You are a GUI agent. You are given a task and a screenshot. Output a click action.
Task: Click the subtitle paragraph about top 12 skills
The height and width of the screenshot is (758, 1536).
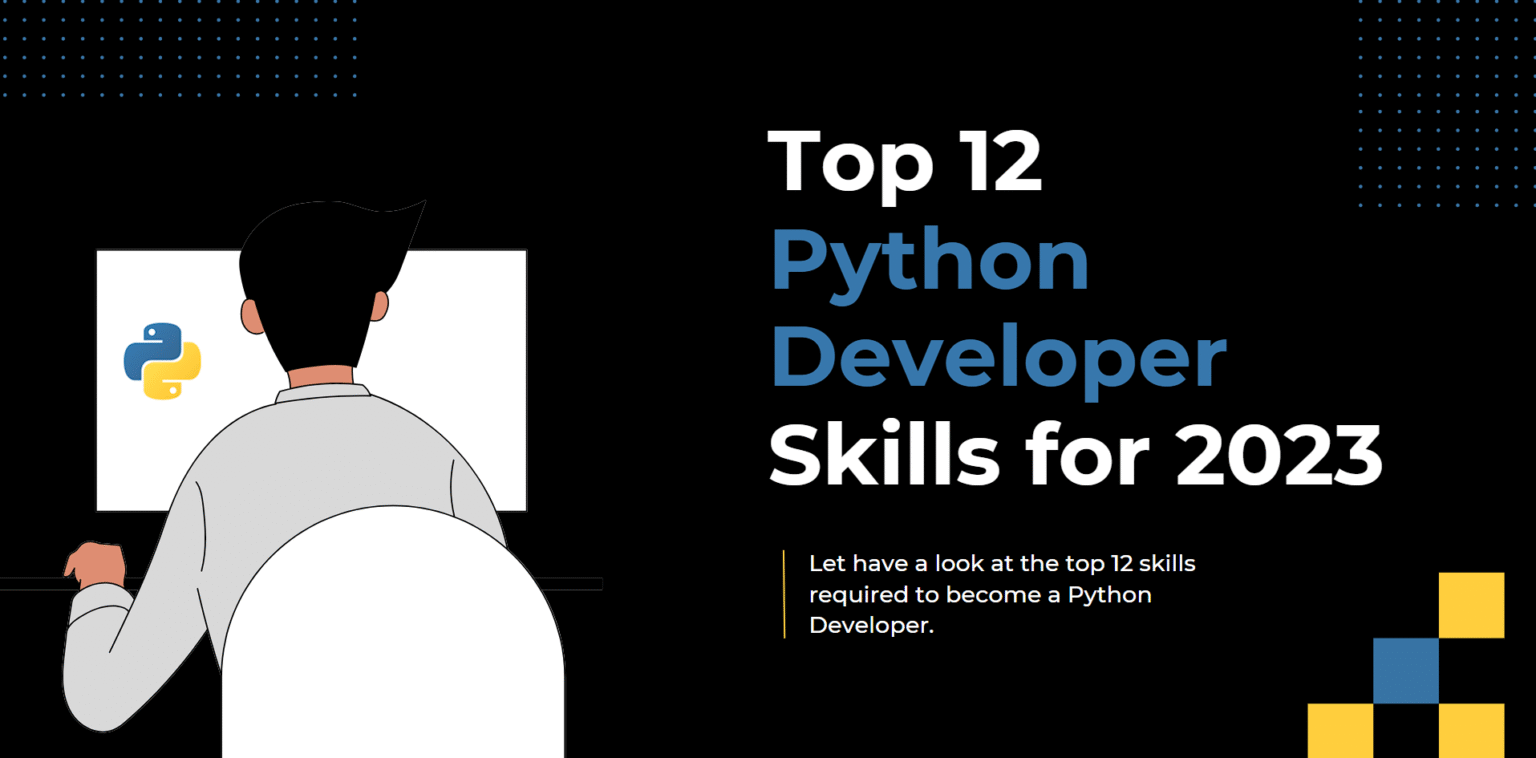click(1001, 594)
